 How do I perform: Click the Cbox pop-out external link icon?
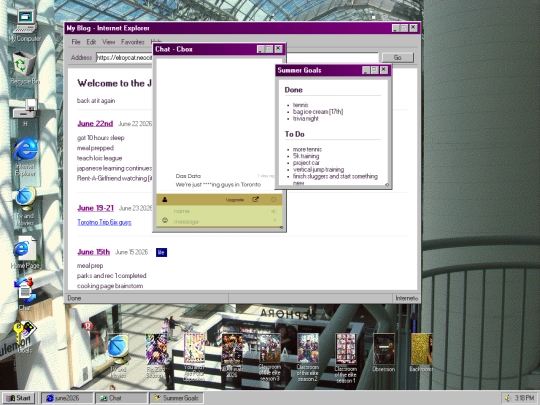point(255,199)
